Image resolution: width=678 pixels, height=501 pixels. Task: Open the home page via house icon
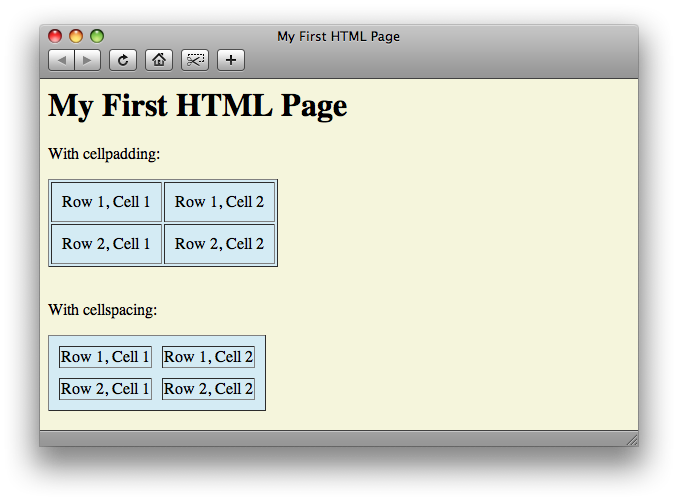point(159,60)
